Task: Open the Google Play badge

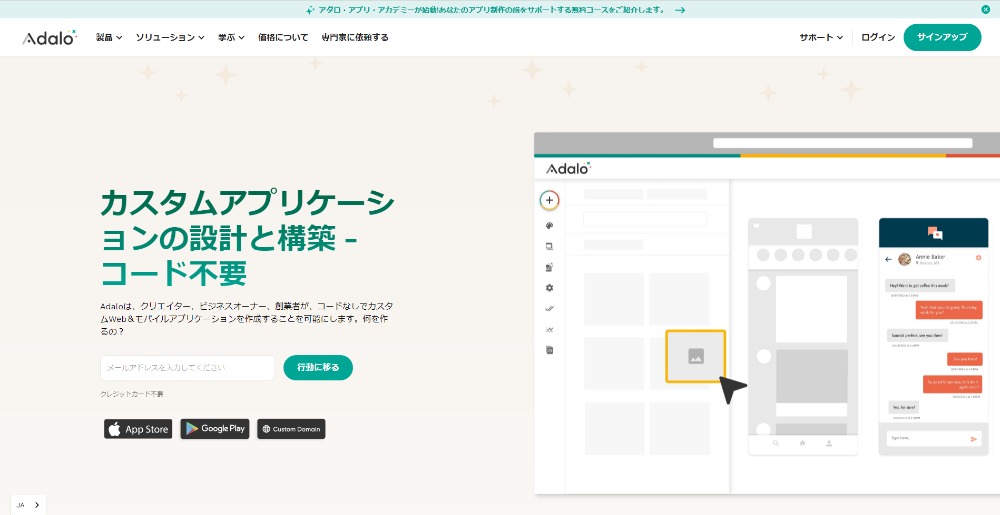Action: point(215,429)
